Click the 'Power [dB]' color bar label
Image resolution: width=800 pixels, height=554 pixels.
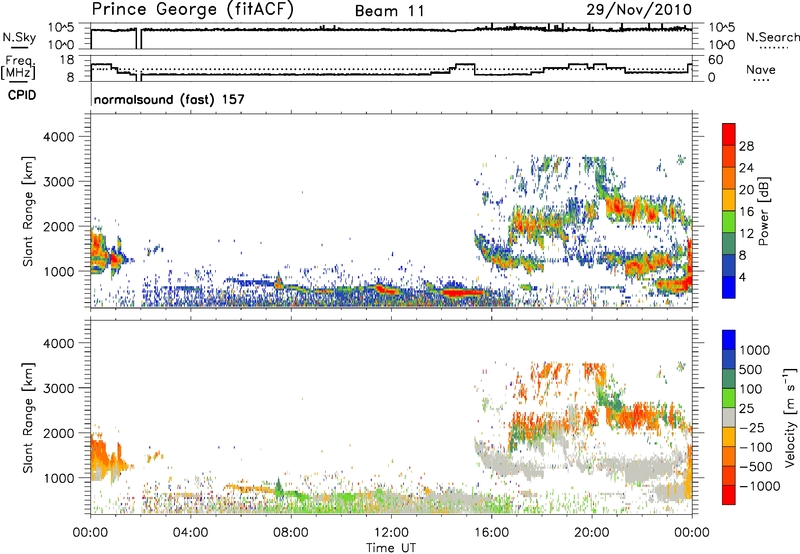coord(763,211)
